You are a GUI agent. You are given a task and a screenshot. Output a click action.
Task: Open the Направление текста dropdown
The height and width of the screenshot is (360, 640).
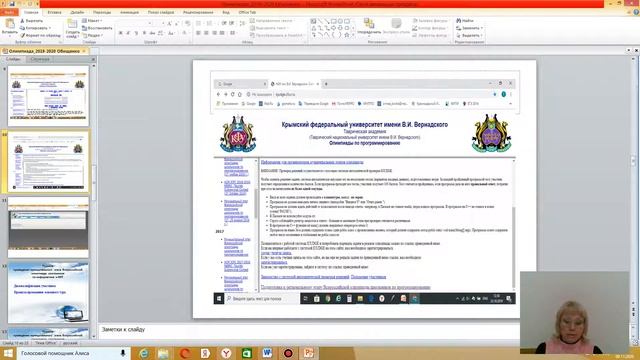(273, 20)
